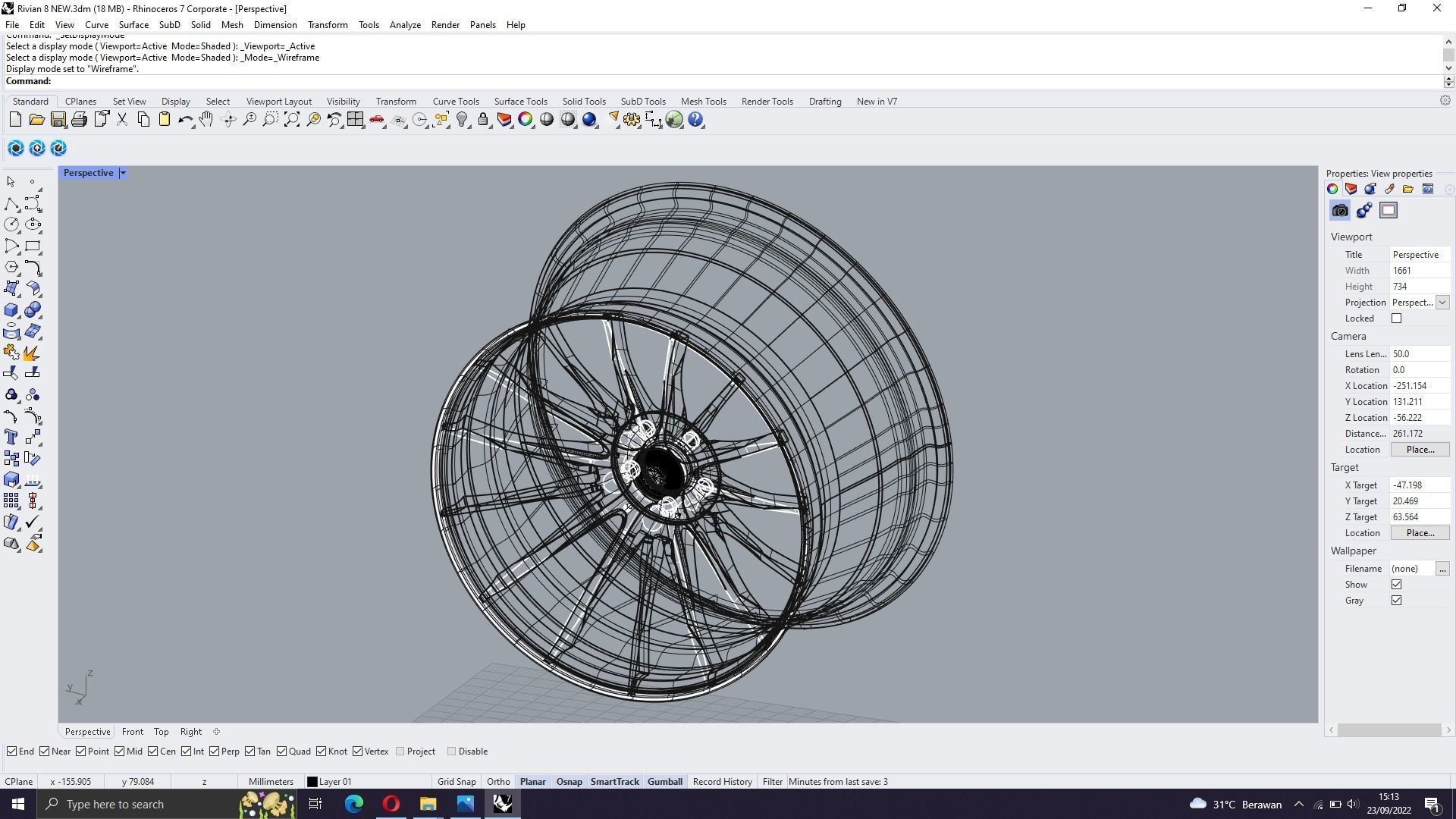Toggle Ortho in status bar
The width and height of the screenshot is (1456, 819).
pos(498,782)
